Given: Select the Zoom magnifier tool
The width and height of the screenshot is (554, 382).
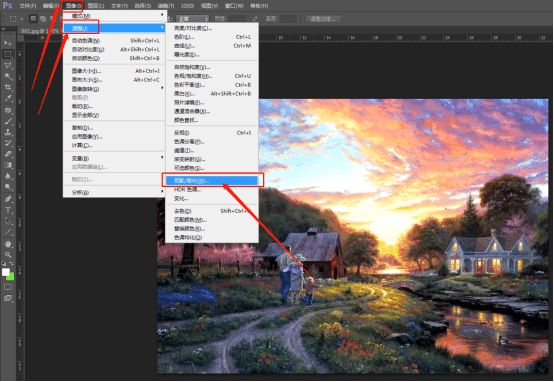Looking at the screenshot, I should point(8,255).
